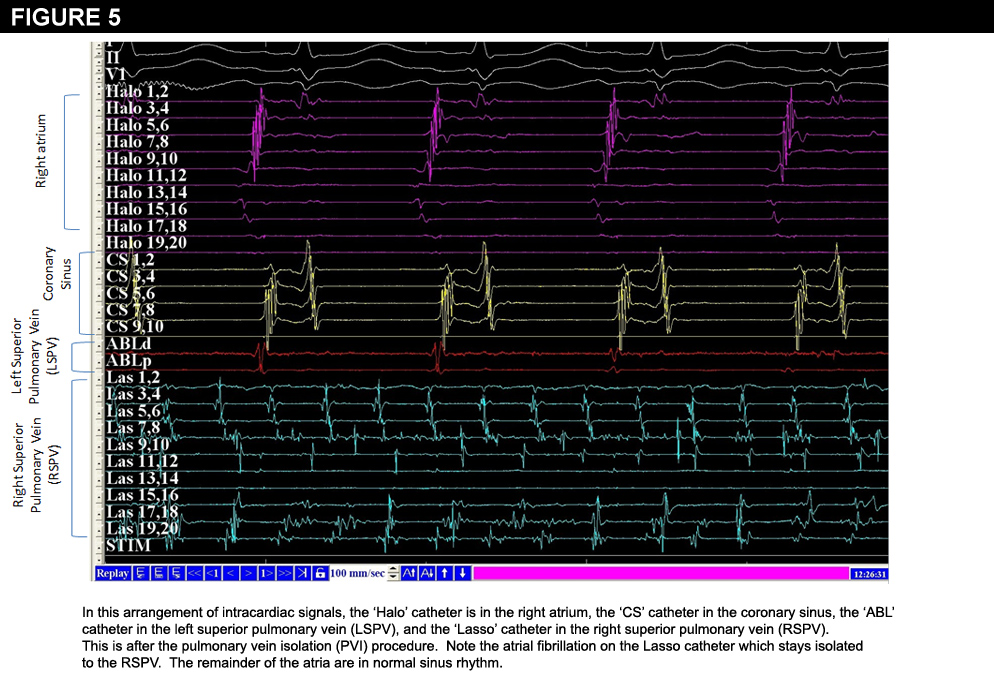This screenshot has width=994, height=700.
Task: Increase amplitude with the A↑ button
Action: pos(408,573)
